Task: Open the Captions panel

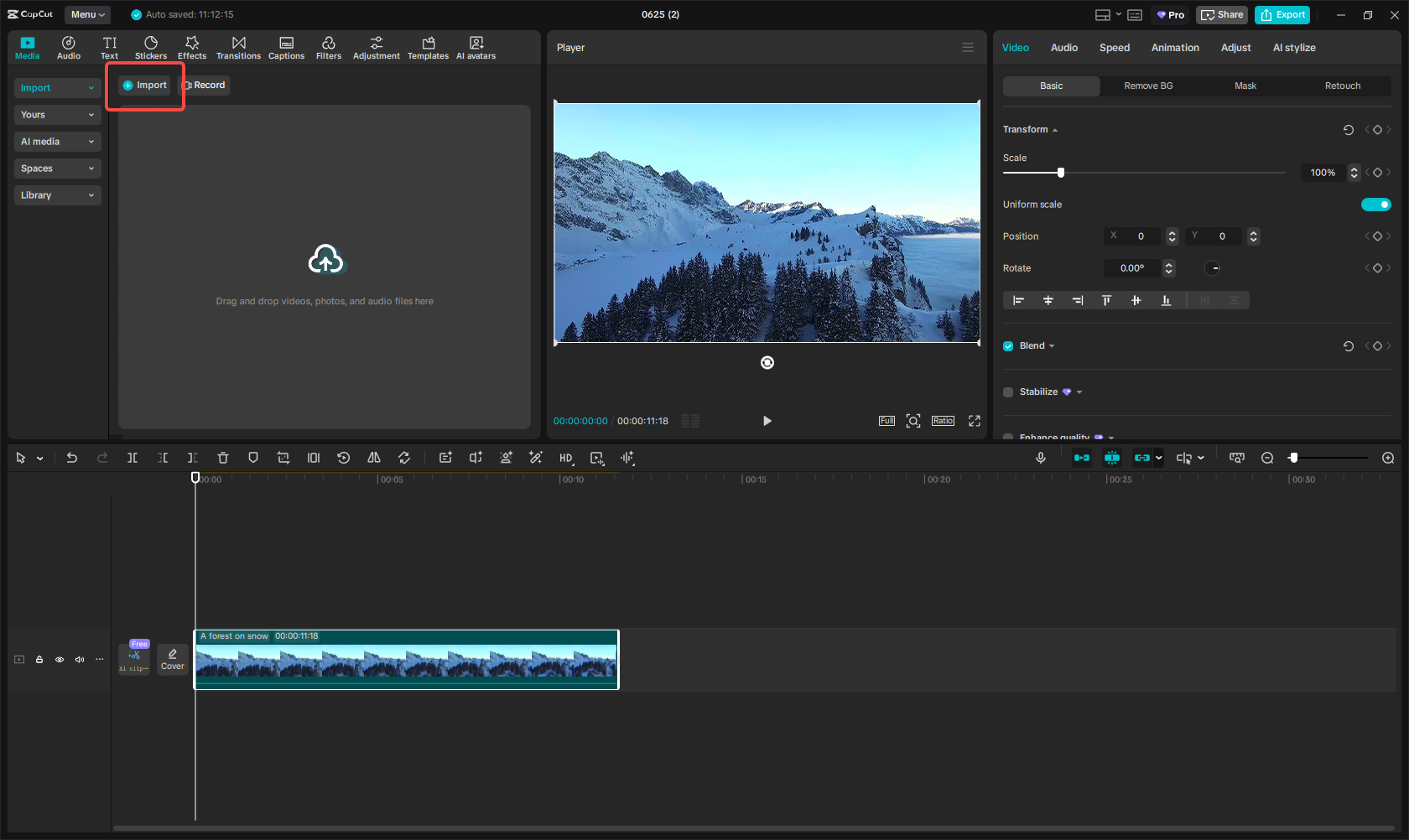Action: coord(286,47)
